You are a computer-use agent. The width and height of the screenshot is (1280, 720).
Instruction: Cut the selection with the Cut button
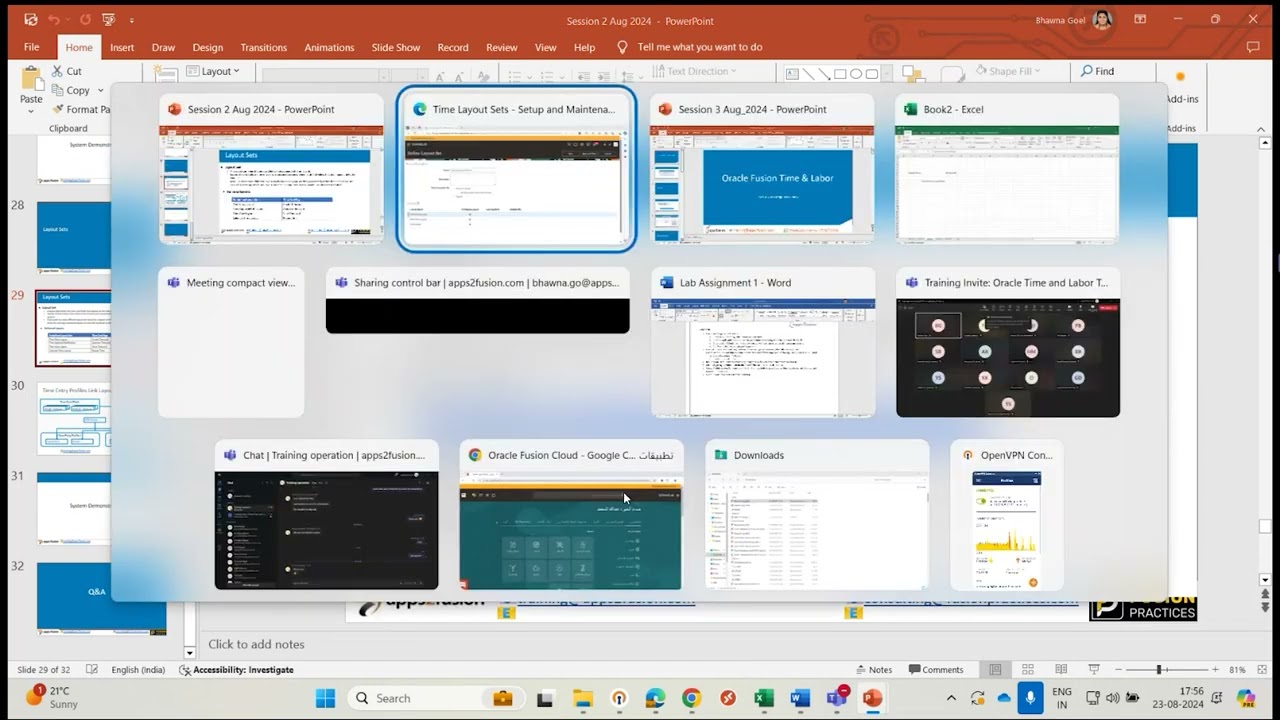click(66, 71)
